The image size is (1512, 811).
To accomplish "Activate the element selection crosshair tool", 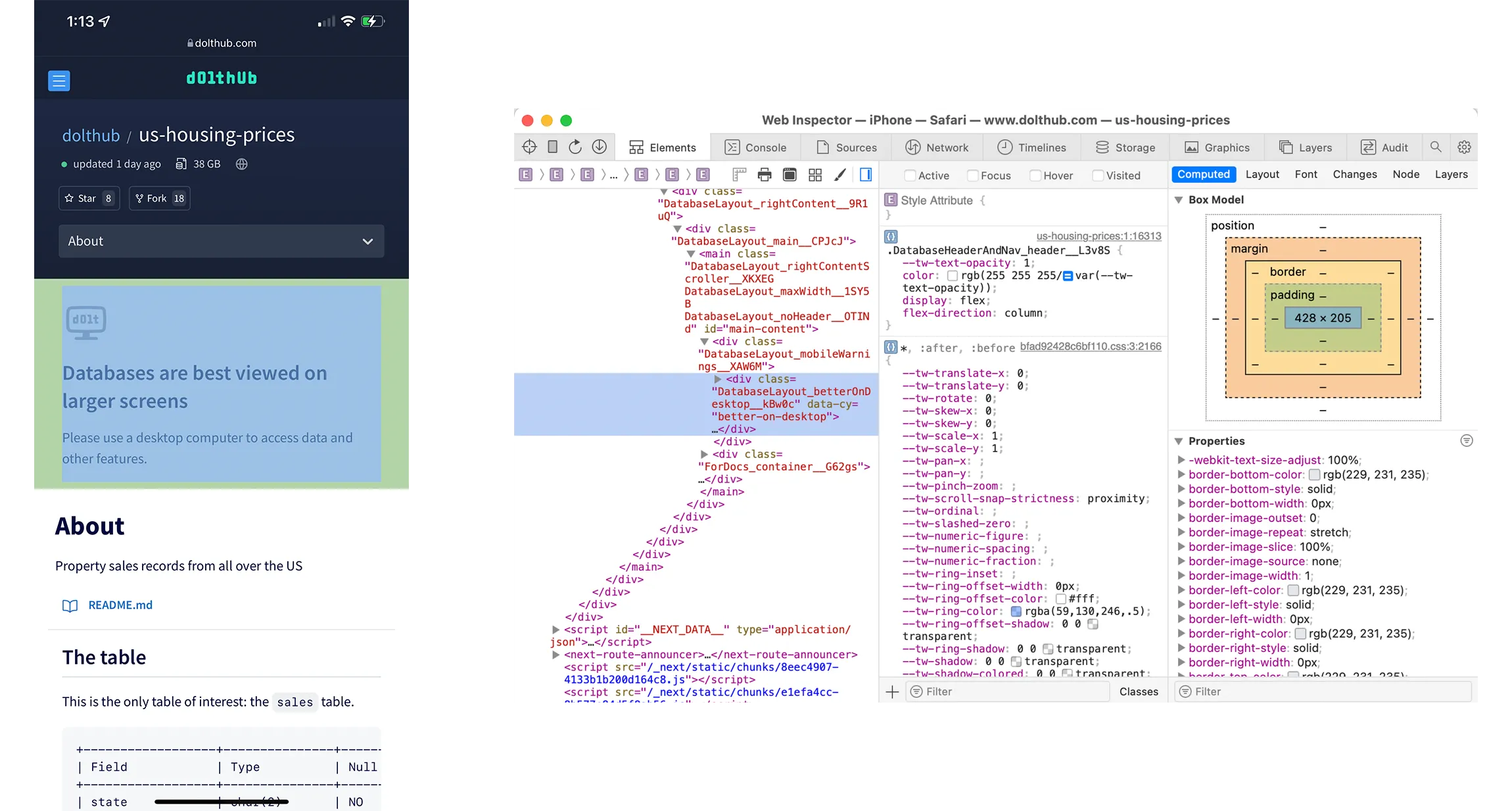I will tap(529, 147).
